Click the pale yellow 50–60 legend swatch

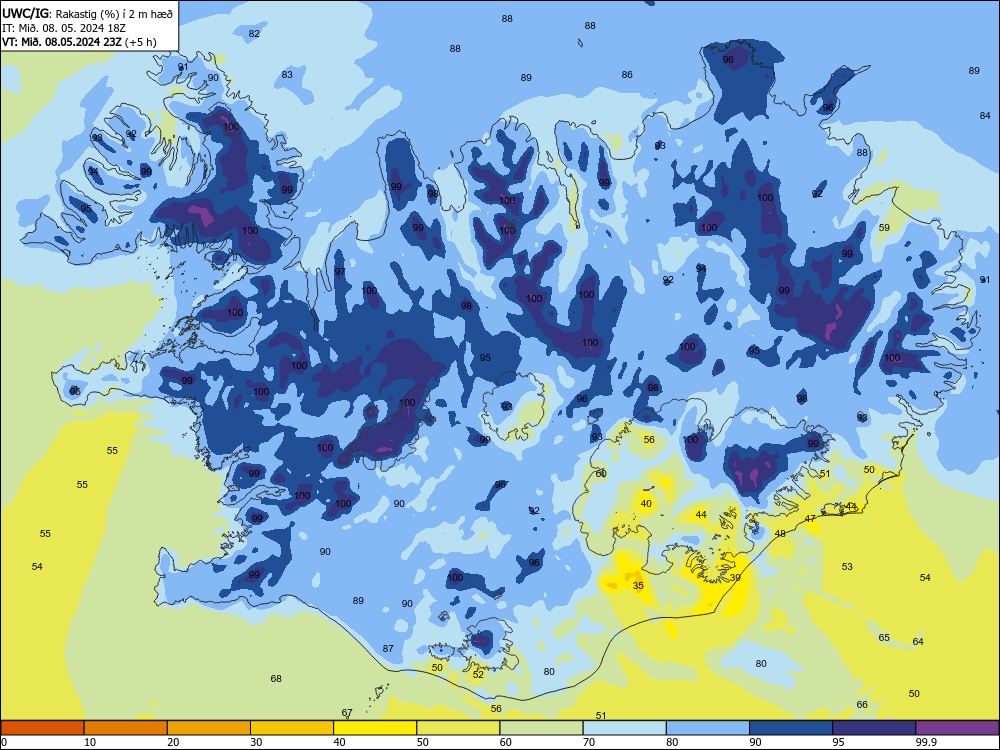tap(458, 728)
